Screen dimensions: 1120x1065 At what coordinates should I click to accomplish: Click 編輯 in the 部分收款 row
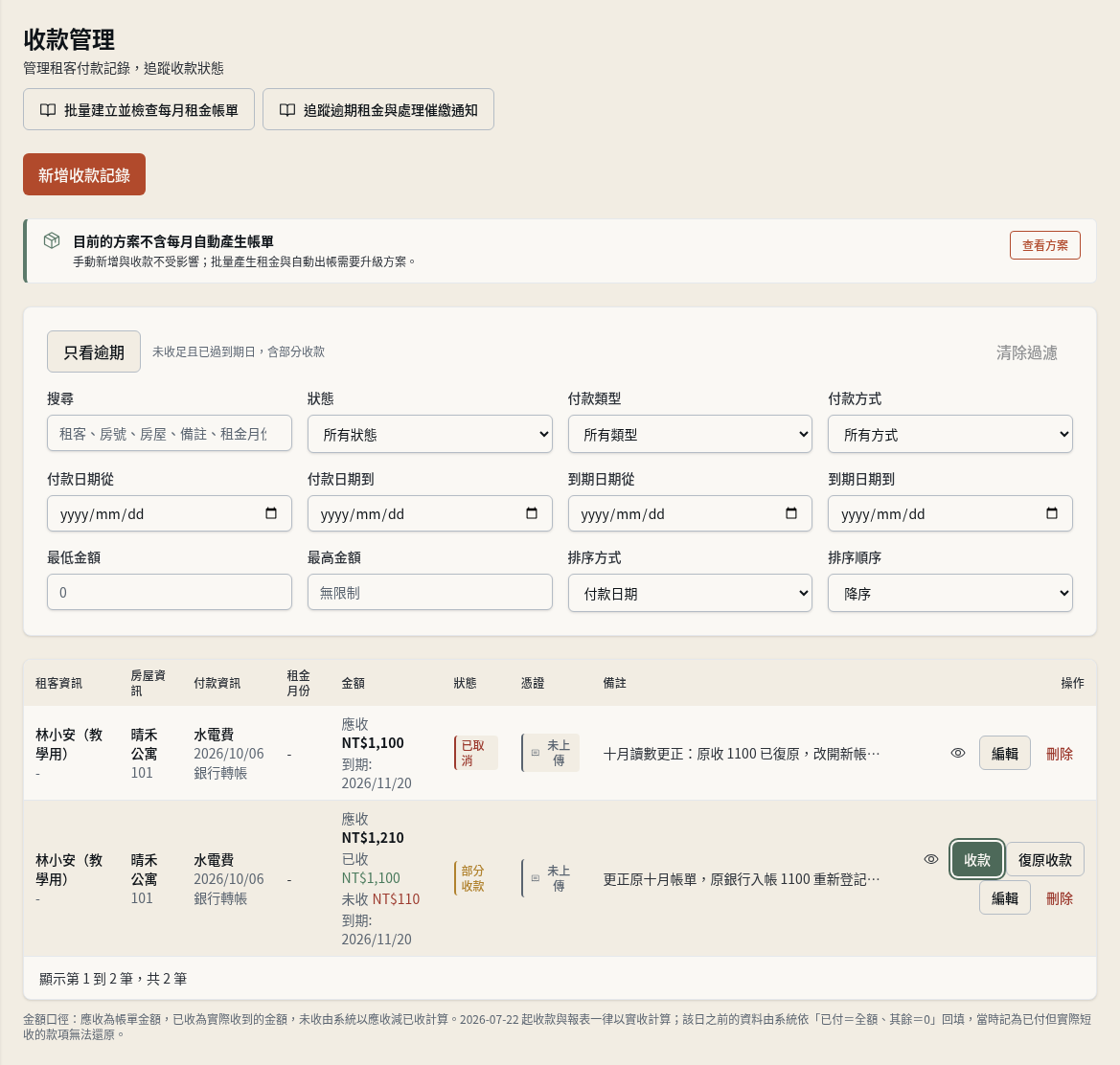point(1004,898)
